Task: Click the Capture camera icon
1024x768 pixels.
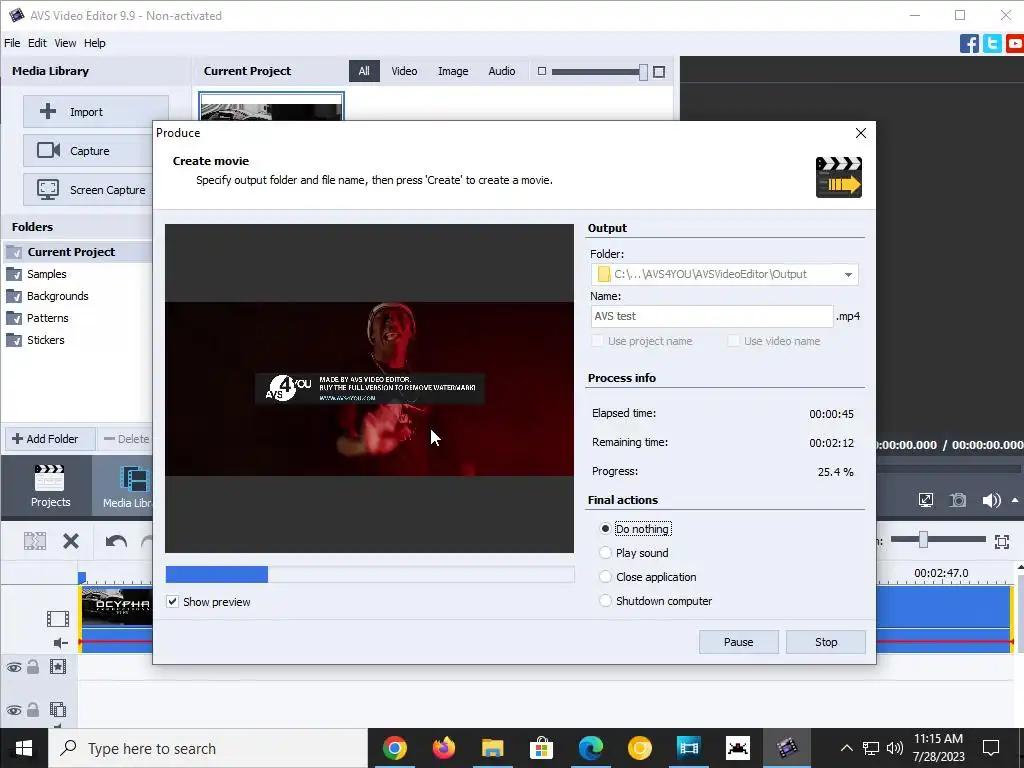Action: coord(48,150)
